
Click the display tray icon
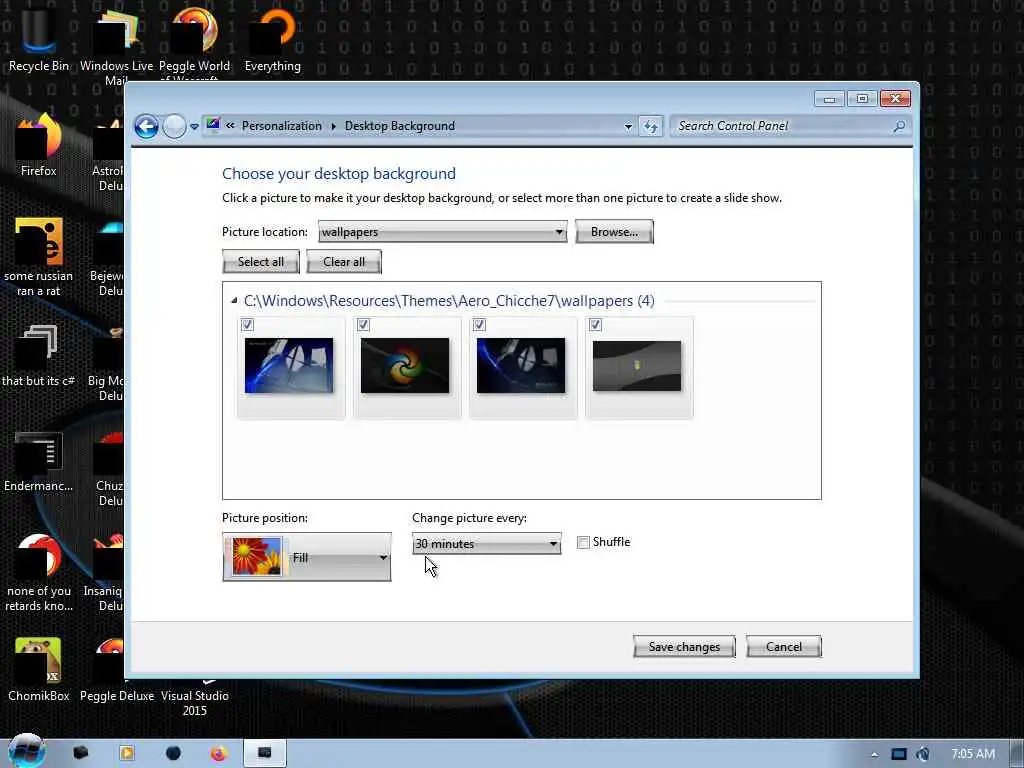pyautogui.click(x=899, y=754)
